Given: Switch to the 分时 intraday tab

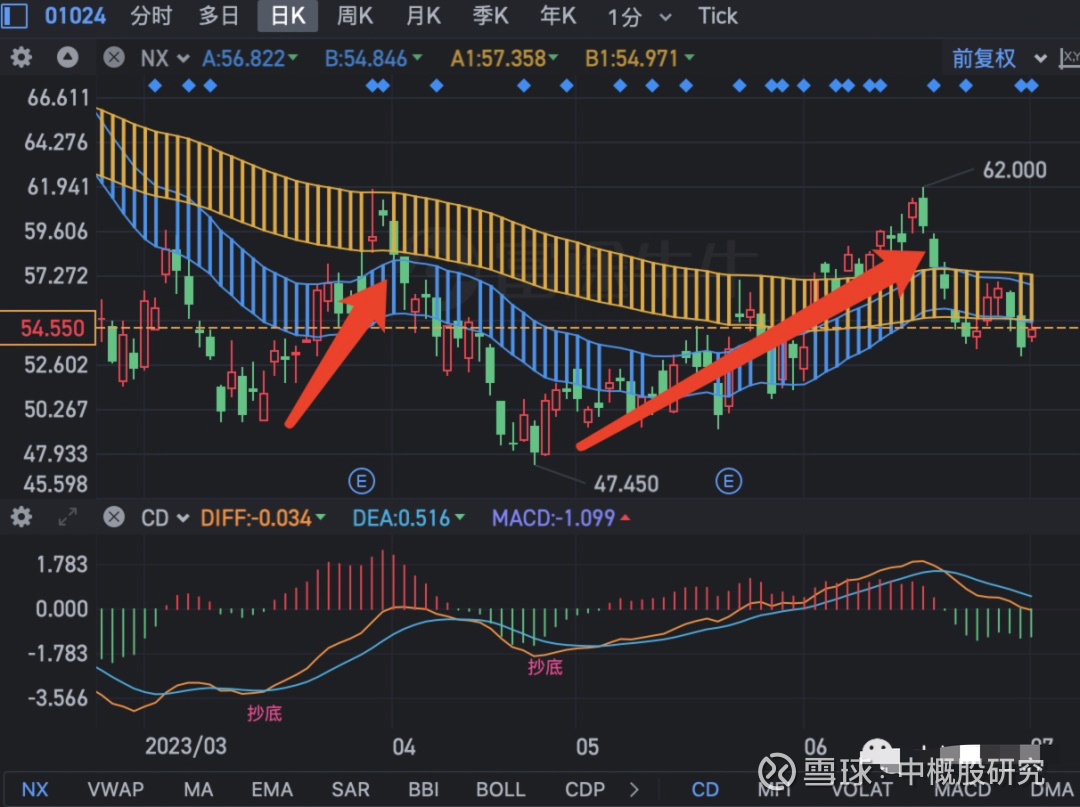Looking at the screenshot, I should click(x=150, y=16).
